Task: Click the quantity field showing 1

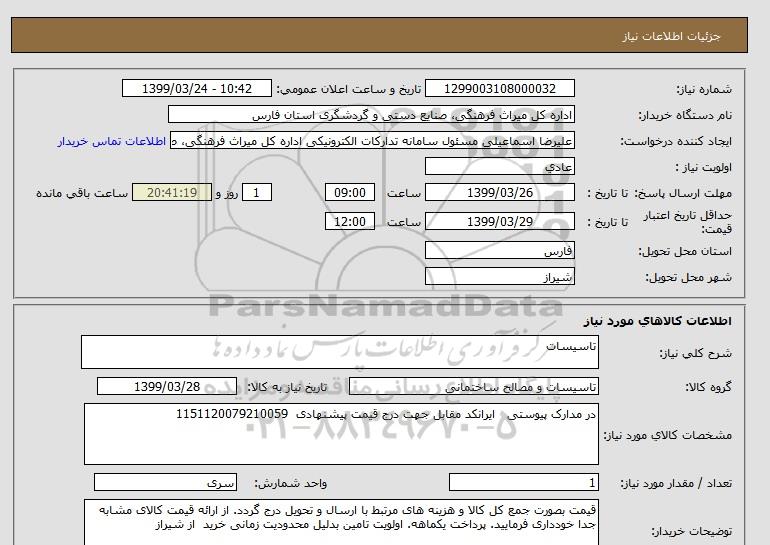Action: (523, 483)
